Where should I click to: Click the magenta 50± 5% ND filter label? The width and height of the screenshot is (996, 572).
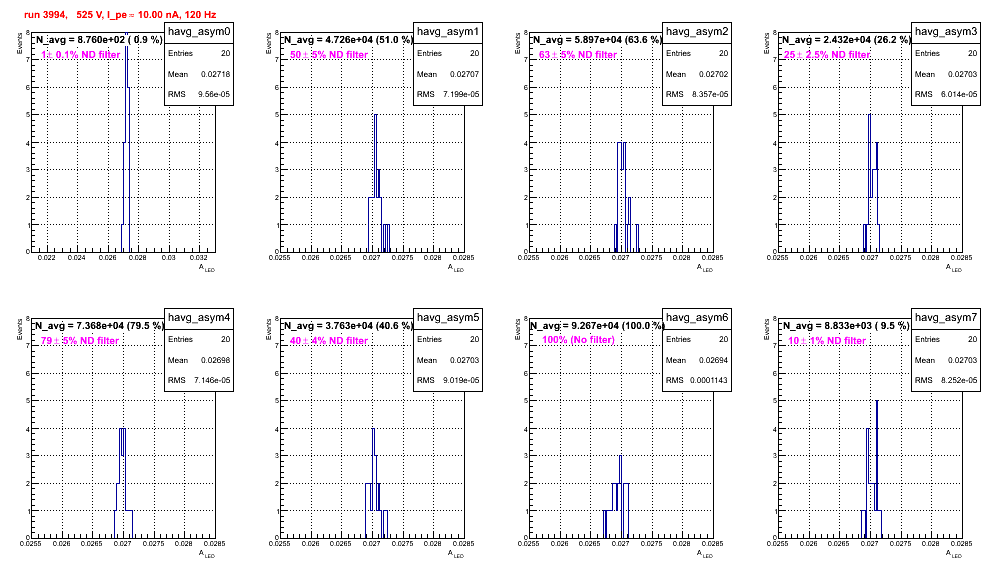[x=329, y=55]
